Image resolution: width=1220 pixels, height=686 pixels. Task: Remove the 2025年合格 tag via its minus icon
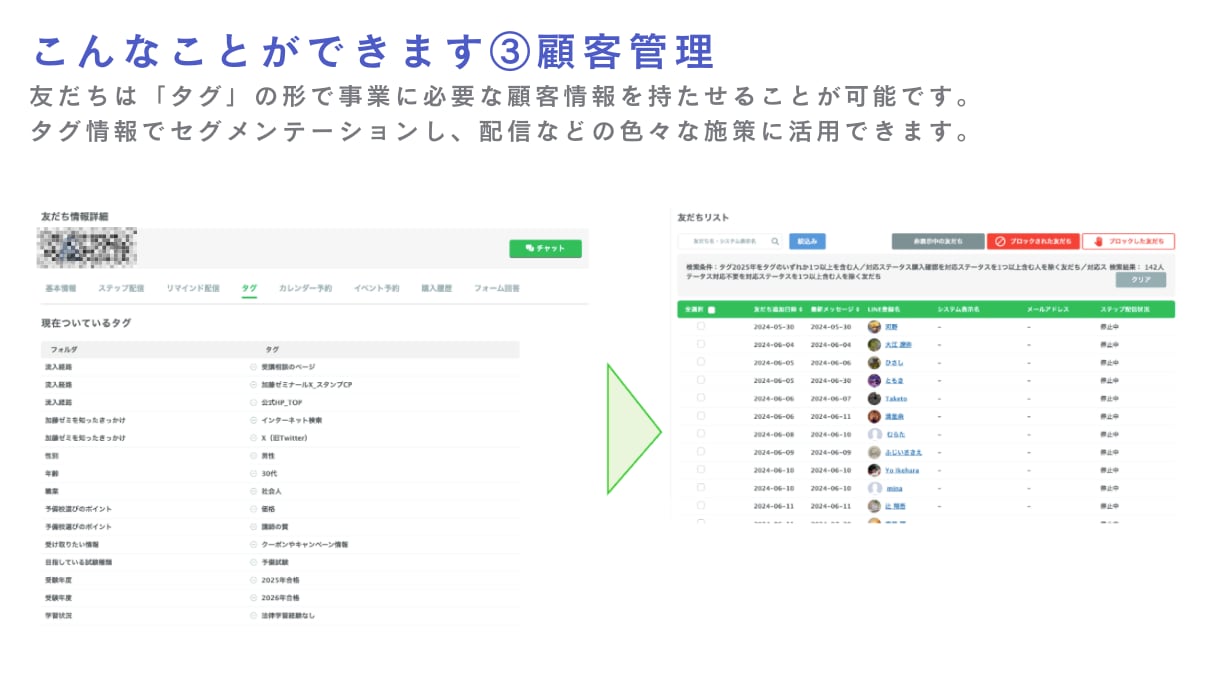pos(253,580)
